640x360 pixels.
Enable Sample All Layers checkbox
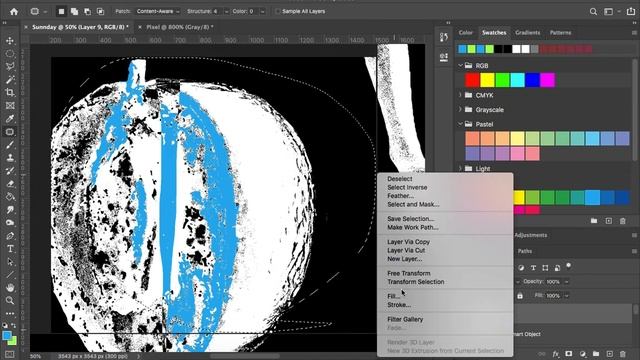pyautogui.click(x=278, y=11)
